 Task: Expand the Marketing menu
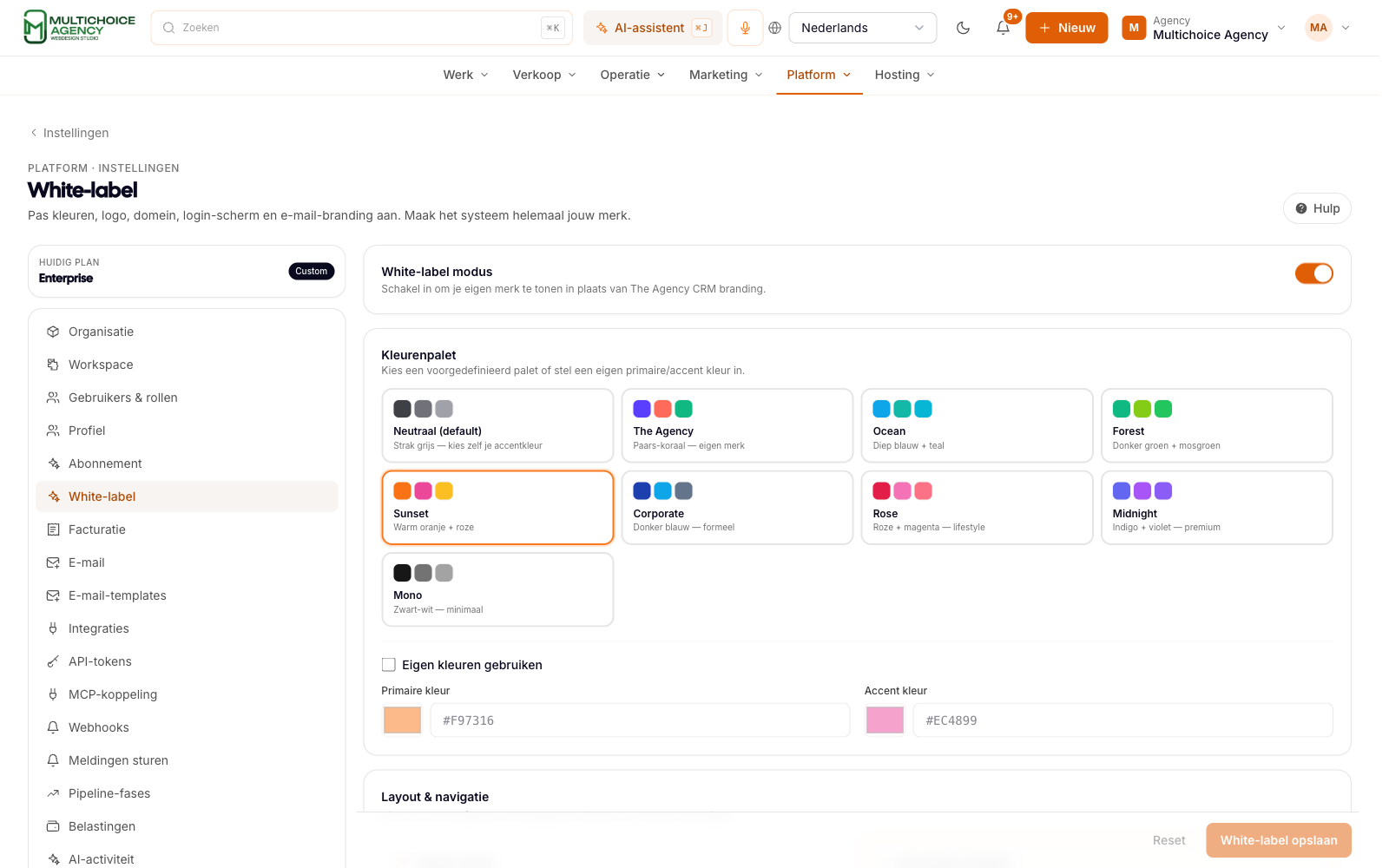click(x=726, y=75)
